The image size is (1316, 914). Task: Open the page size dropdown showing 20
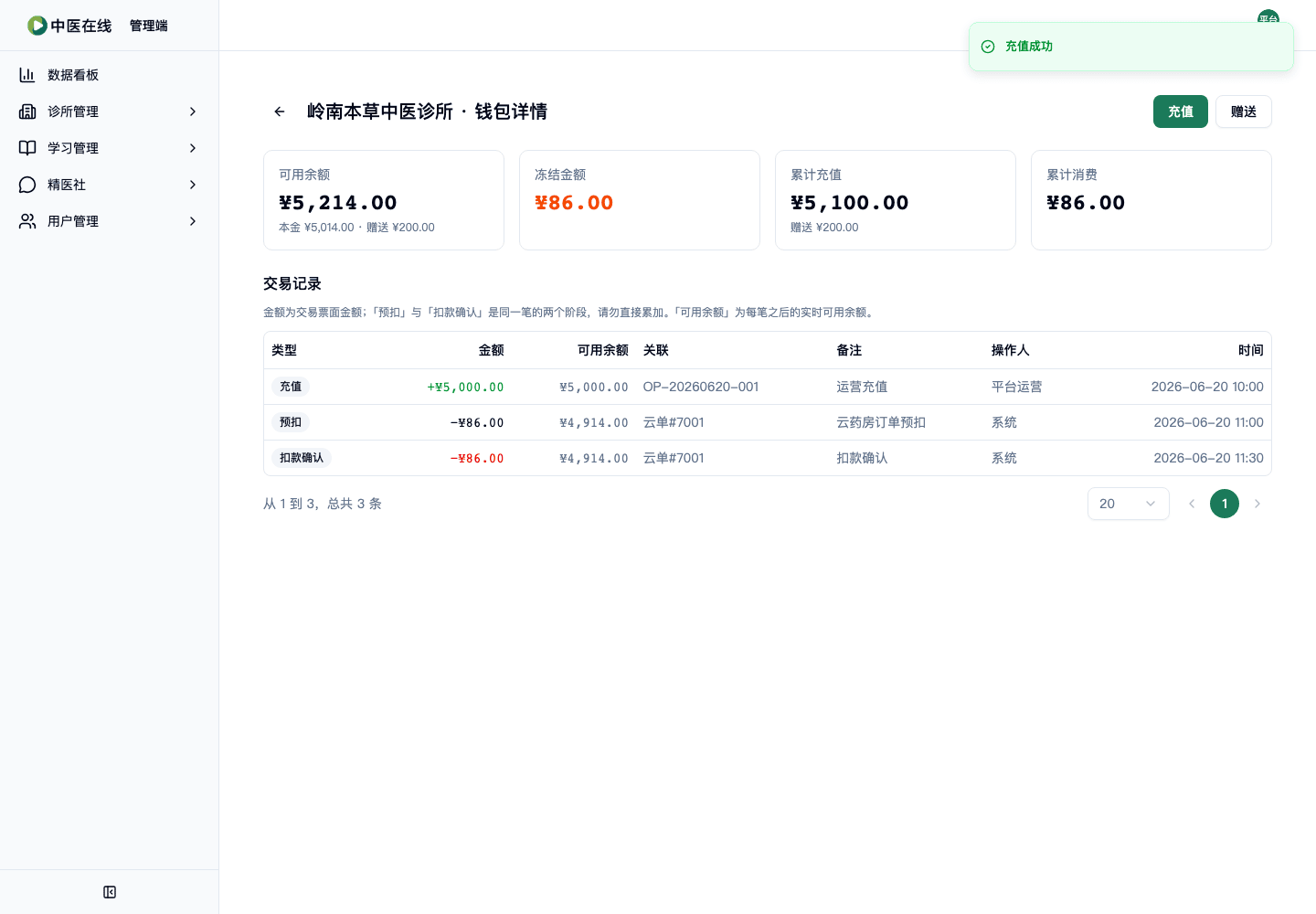[1129, 504]
